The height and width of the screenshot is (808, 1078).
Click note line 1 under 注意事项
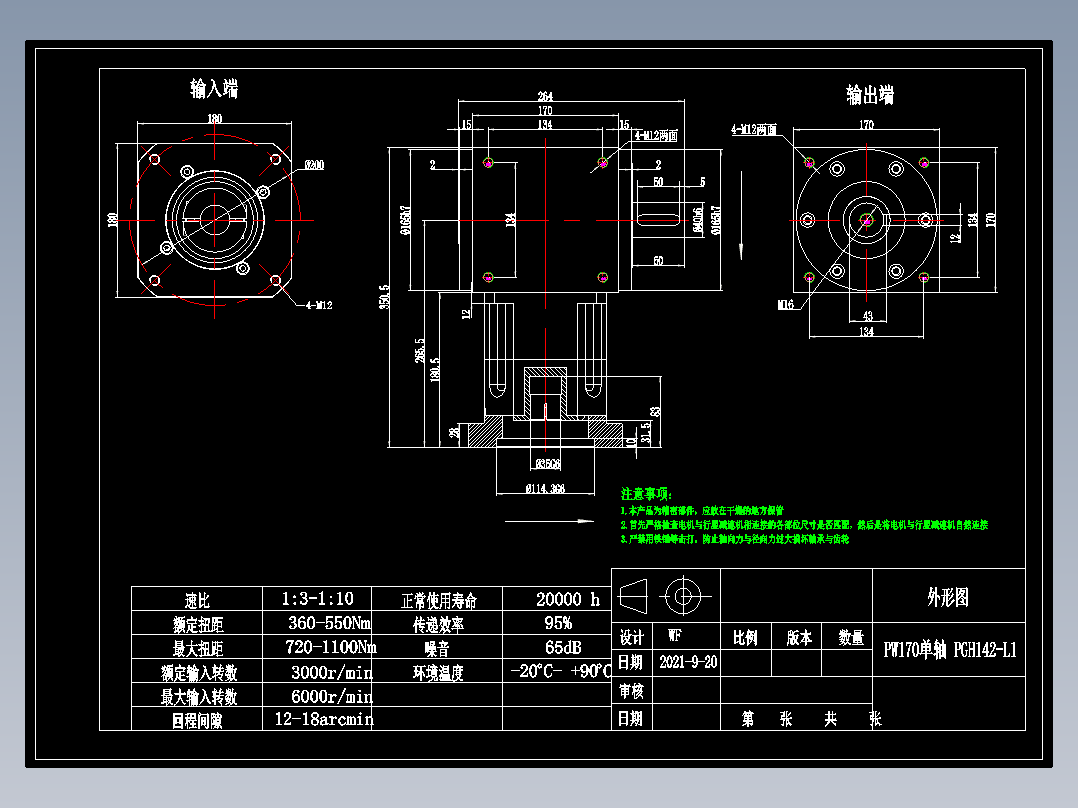click(700, 510)
